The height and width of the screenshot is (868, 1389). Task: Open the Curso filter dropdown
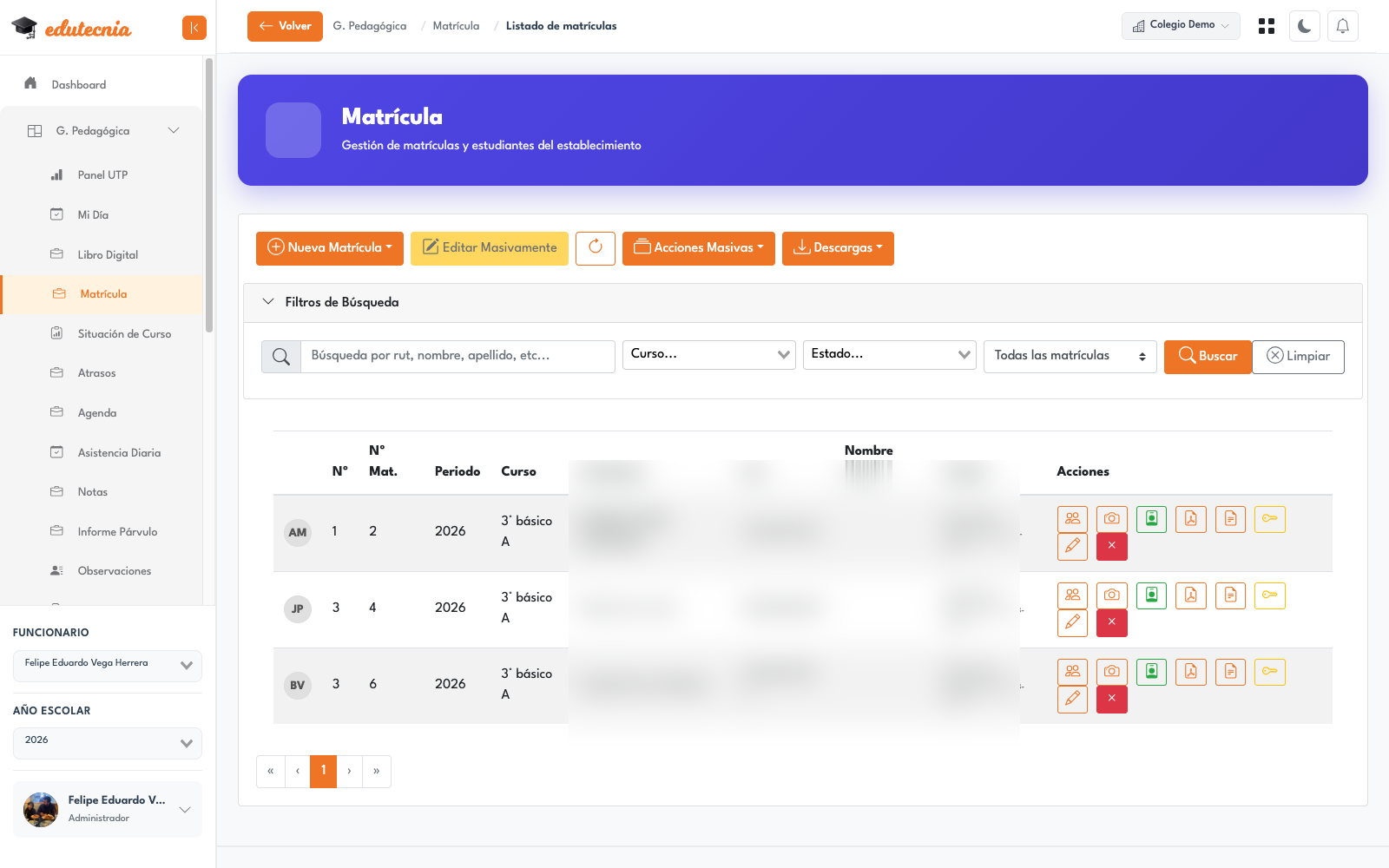point(709,354)
